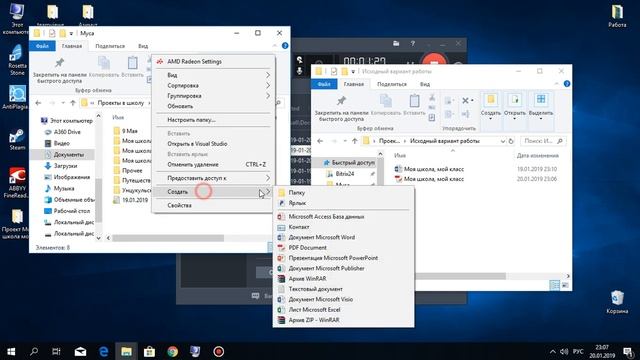Viewport: 640px width, 360px height.
Task: Select the 9 Мая folder
Action: 130,131
